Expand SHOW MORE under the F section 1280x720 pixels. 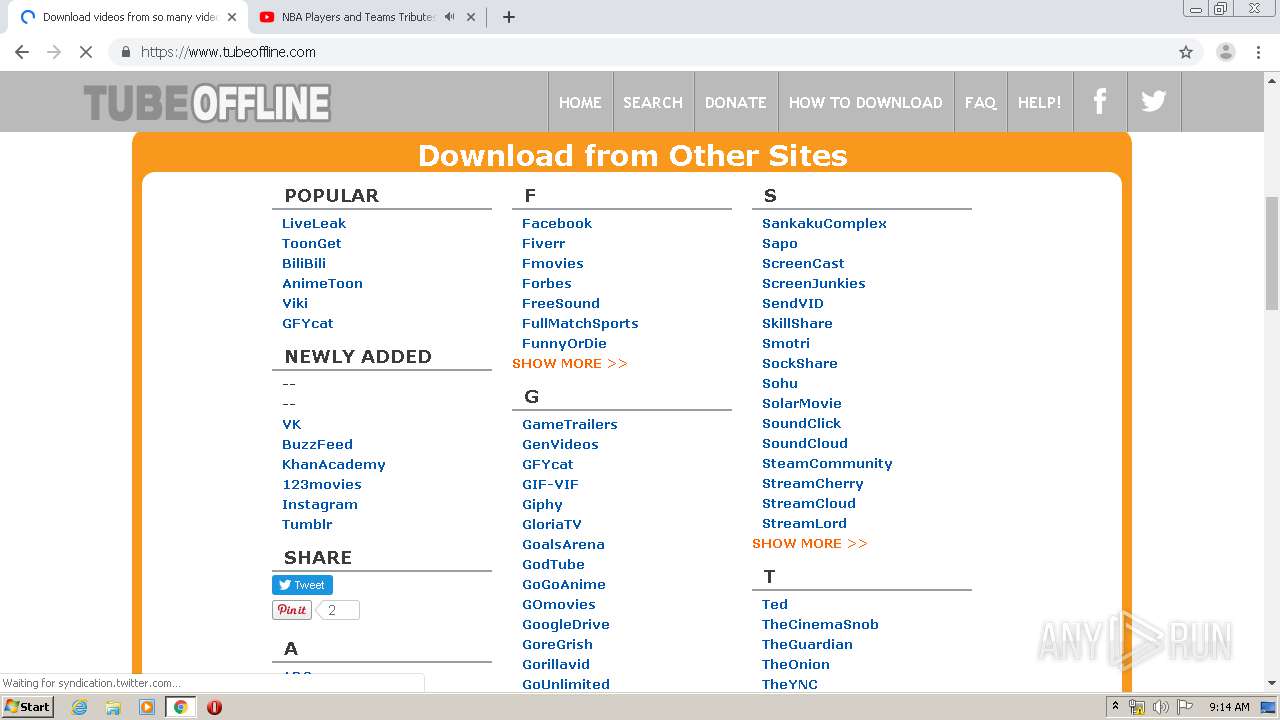[570, 363]
